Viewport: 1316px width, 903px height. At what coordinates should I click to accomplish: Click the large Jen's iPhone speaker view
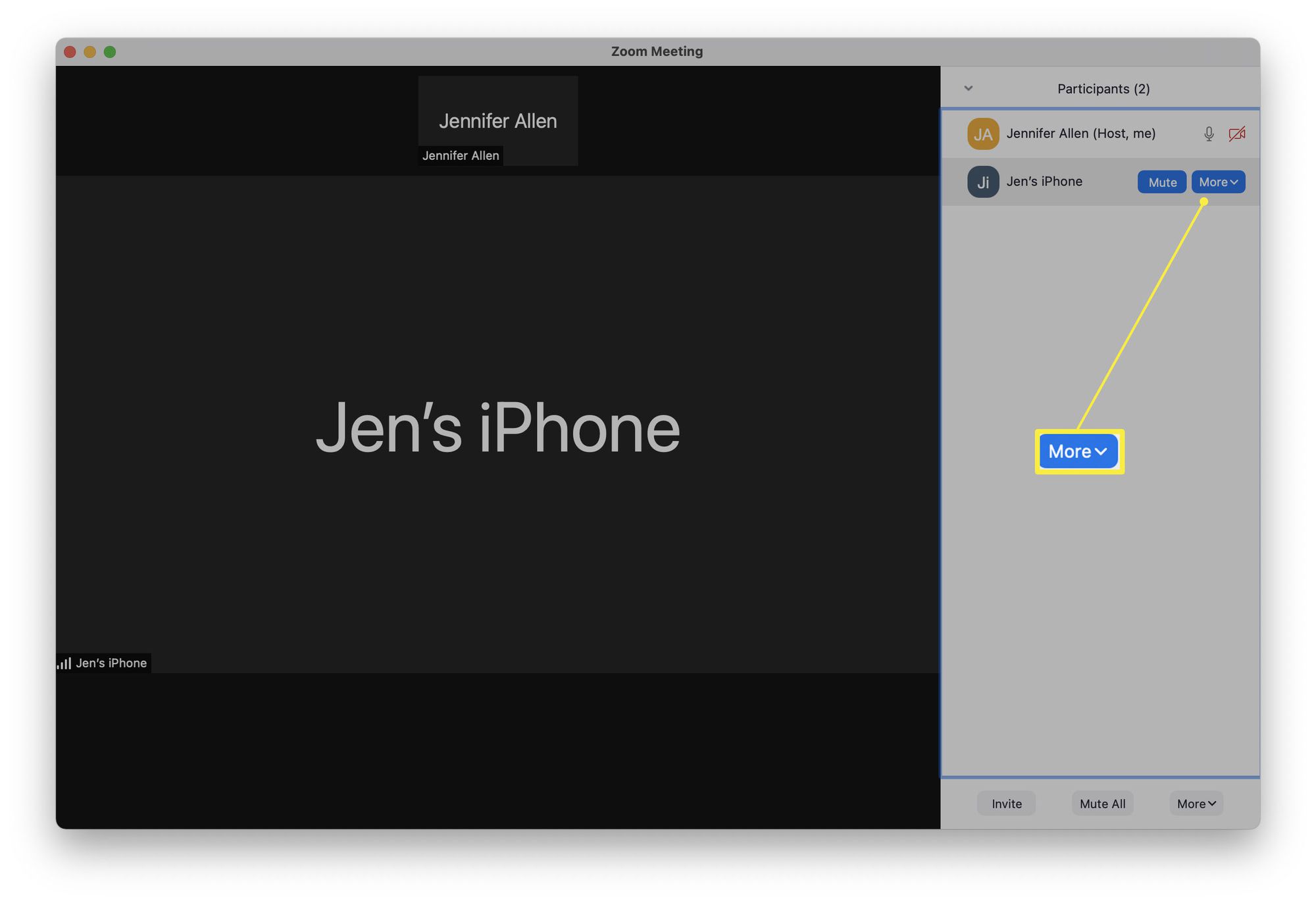[498, 425]
